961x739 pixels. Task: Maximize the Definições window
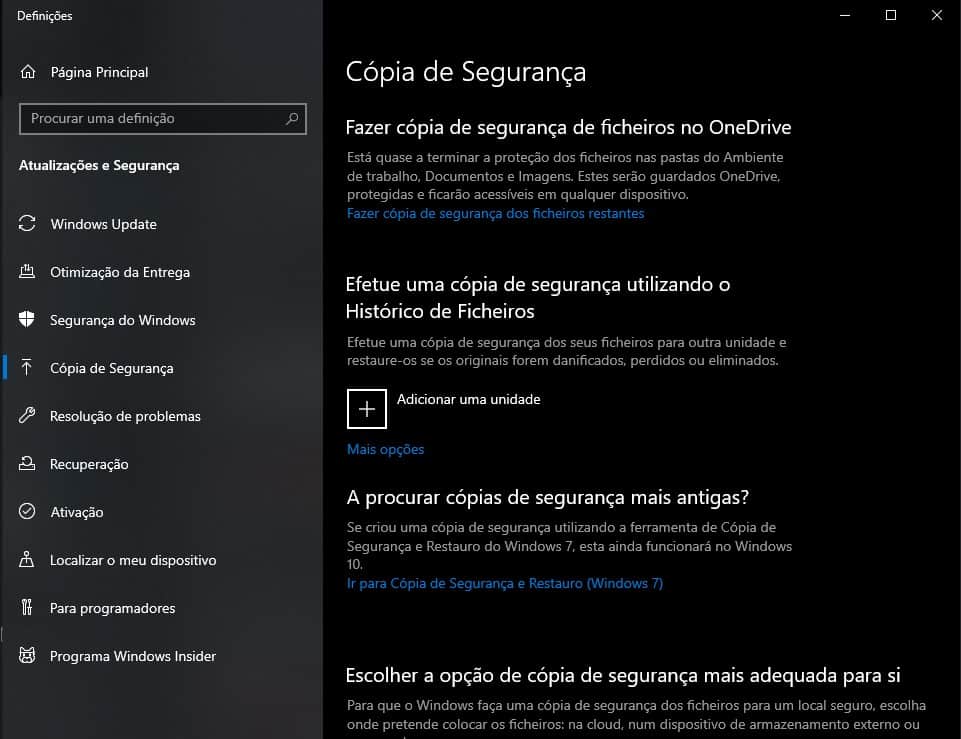890,15
